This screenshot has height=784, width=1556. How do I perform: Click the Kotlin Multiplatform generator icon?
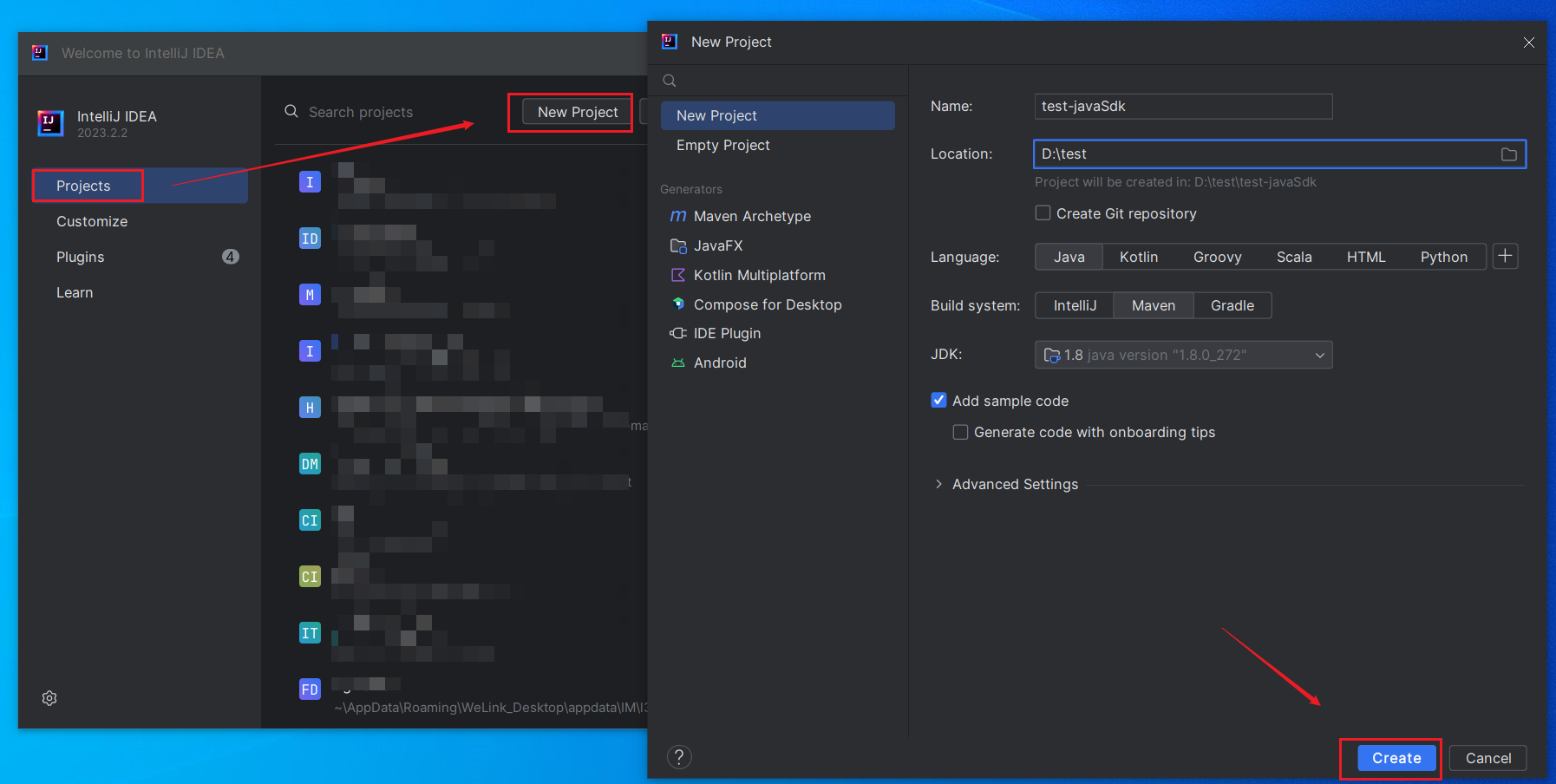[678, 275]
